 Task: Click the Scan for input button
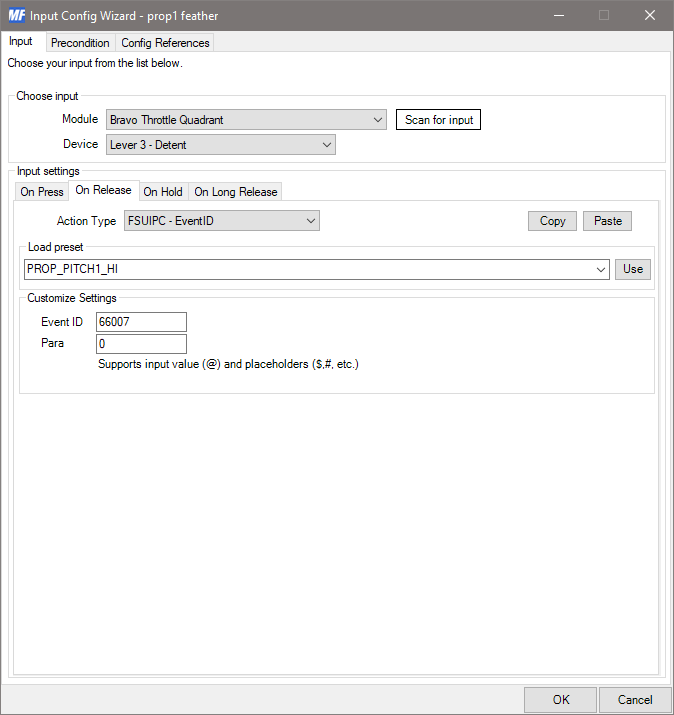[438, 120]
